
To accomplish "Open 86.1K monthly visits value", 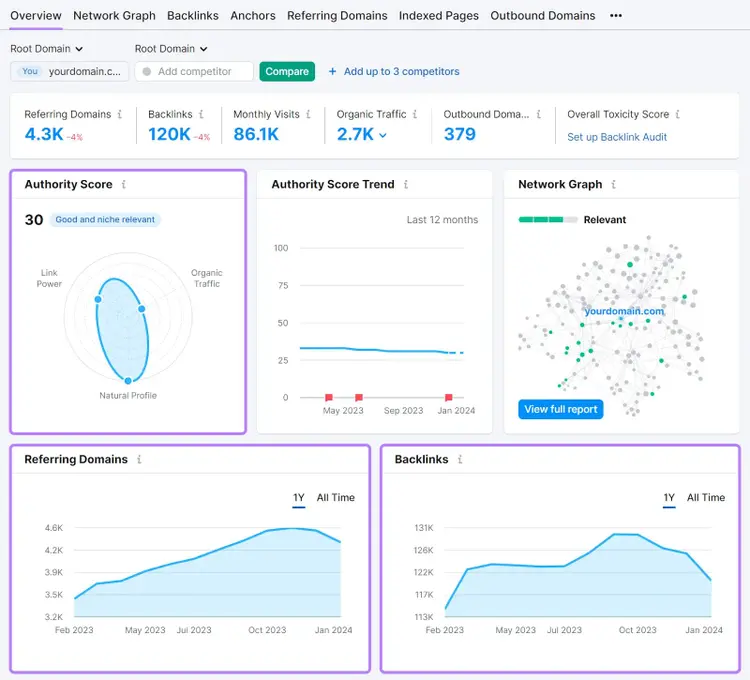I will coord(256,134).
